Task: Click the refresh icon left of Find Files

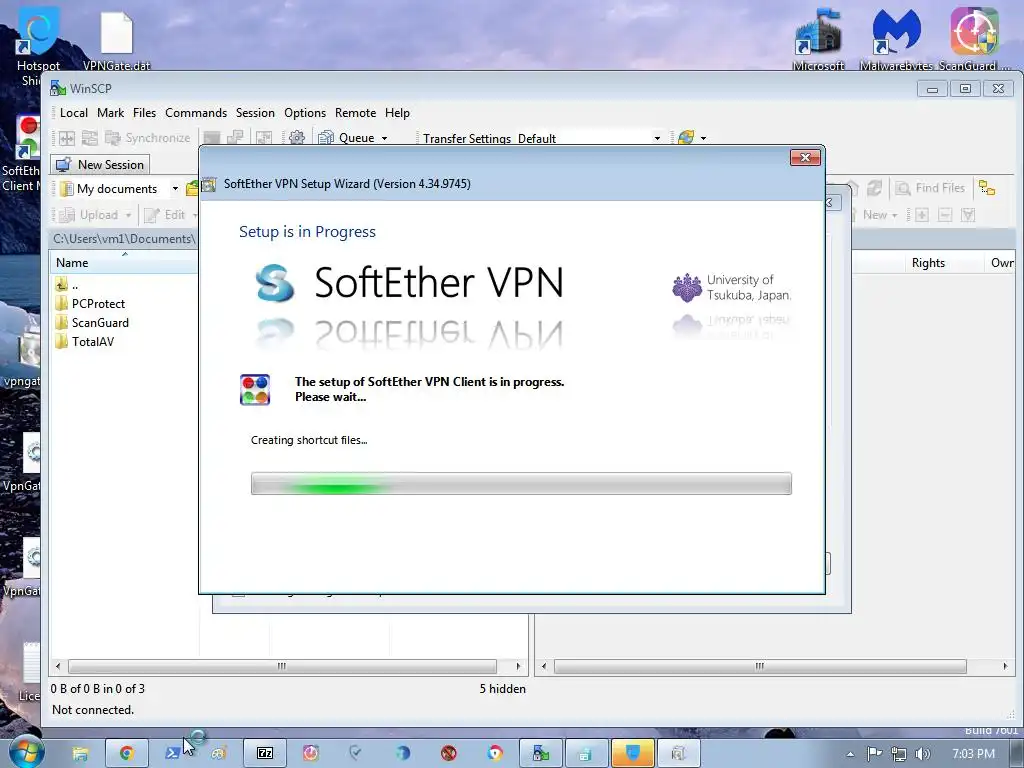Action: click(x=874, y=188)
